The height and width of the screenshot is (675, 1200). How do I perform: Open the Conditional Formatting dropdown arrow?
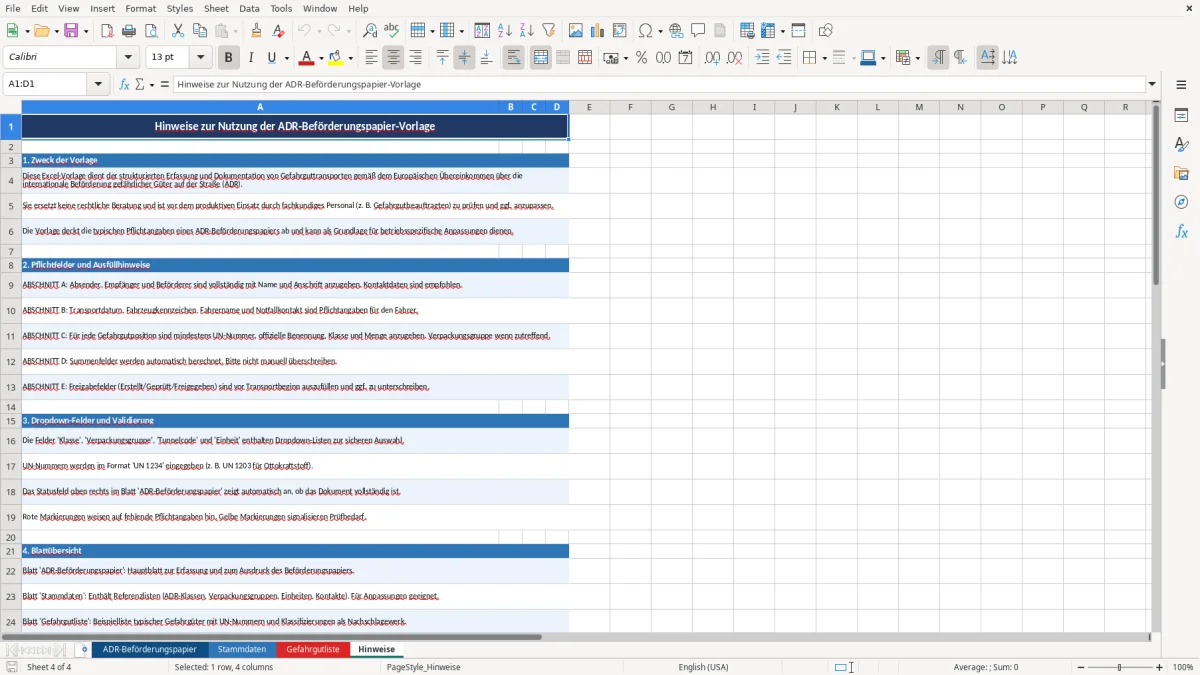tap(917, 58)
